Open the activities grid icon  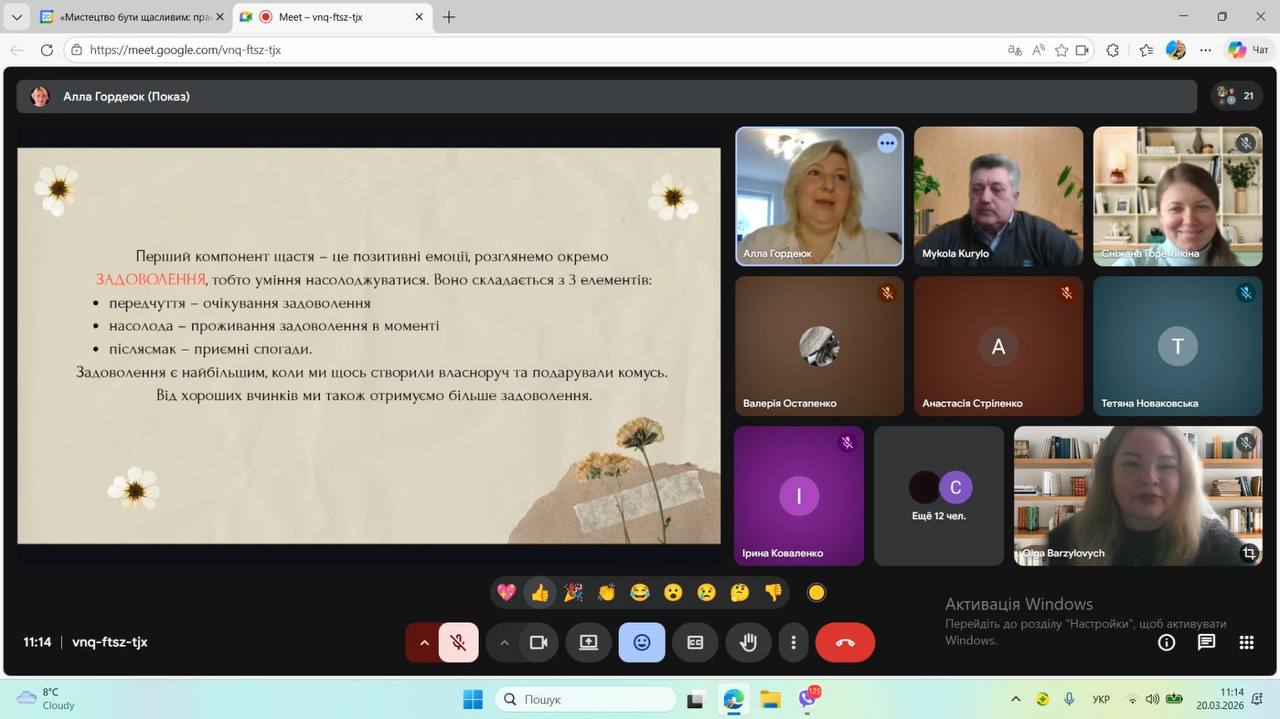pos(1246,643)
